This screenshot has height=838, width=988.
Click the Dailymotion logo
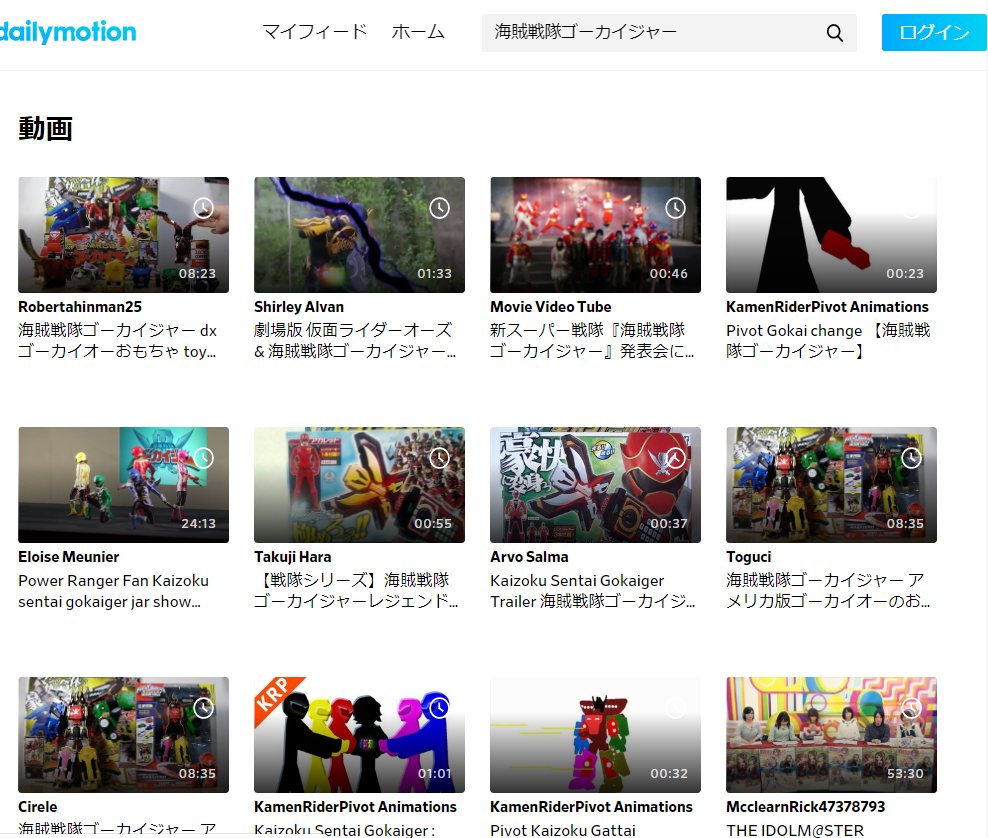click(67, 32)
